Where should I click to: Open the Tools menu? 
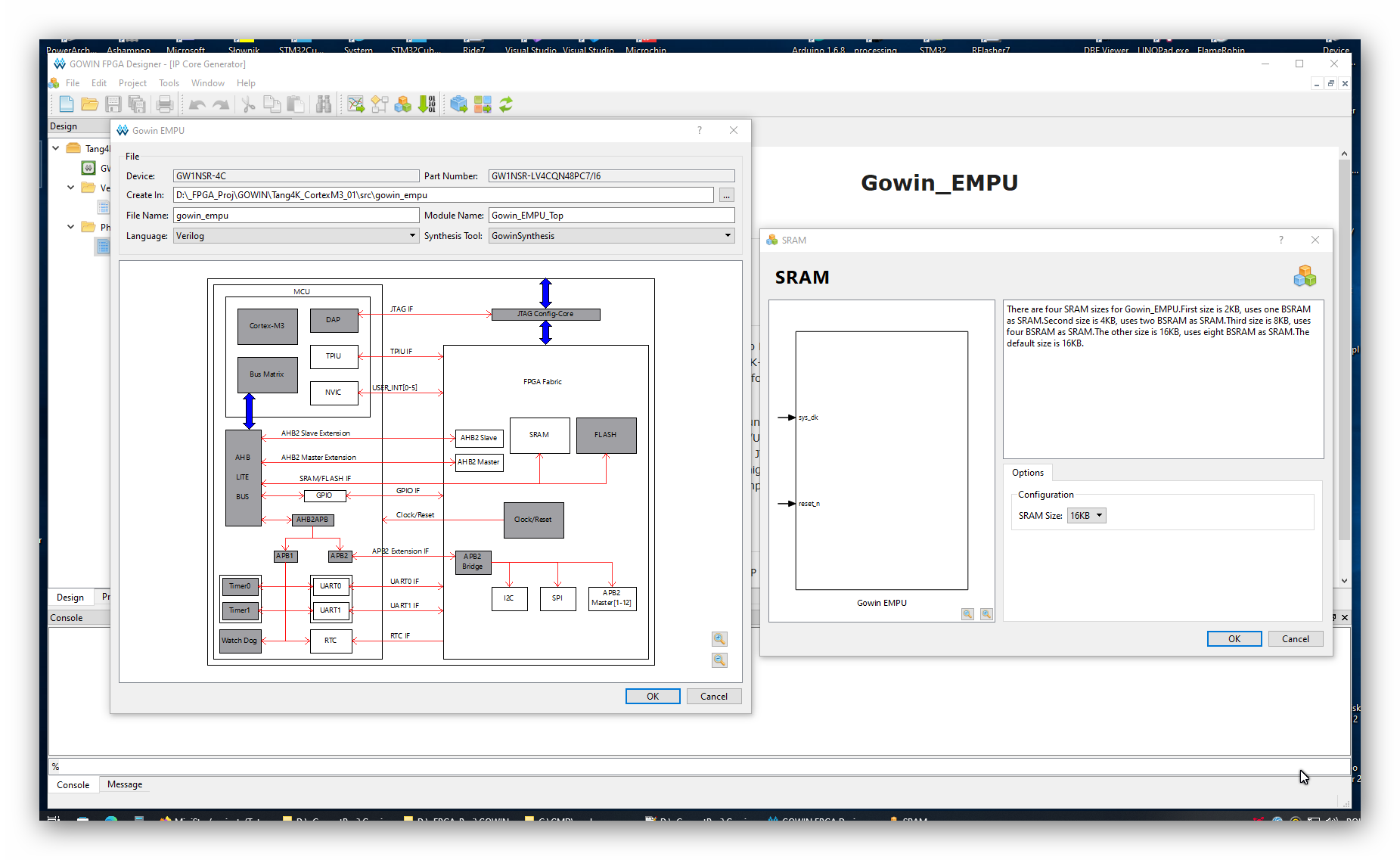pyautogui.click(x=169, y=83)
